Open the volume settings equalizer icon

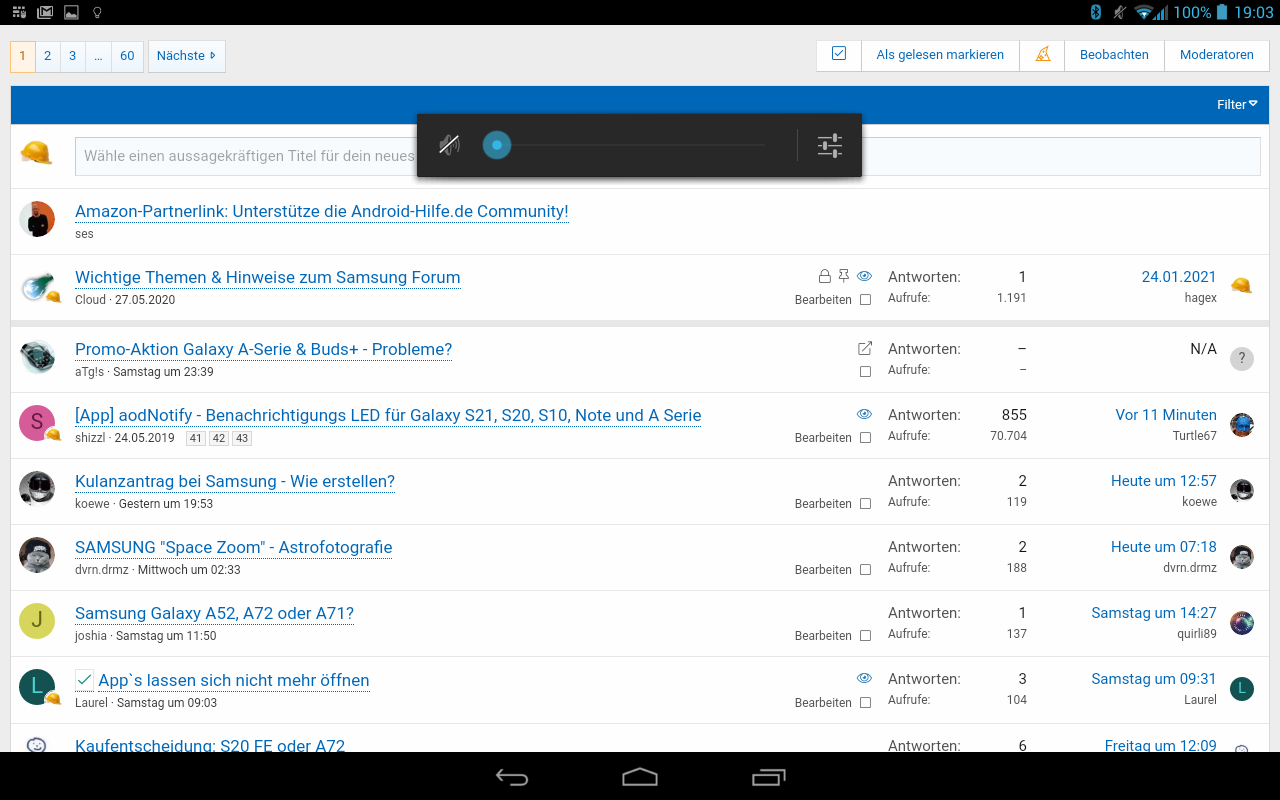pos(830,146)
